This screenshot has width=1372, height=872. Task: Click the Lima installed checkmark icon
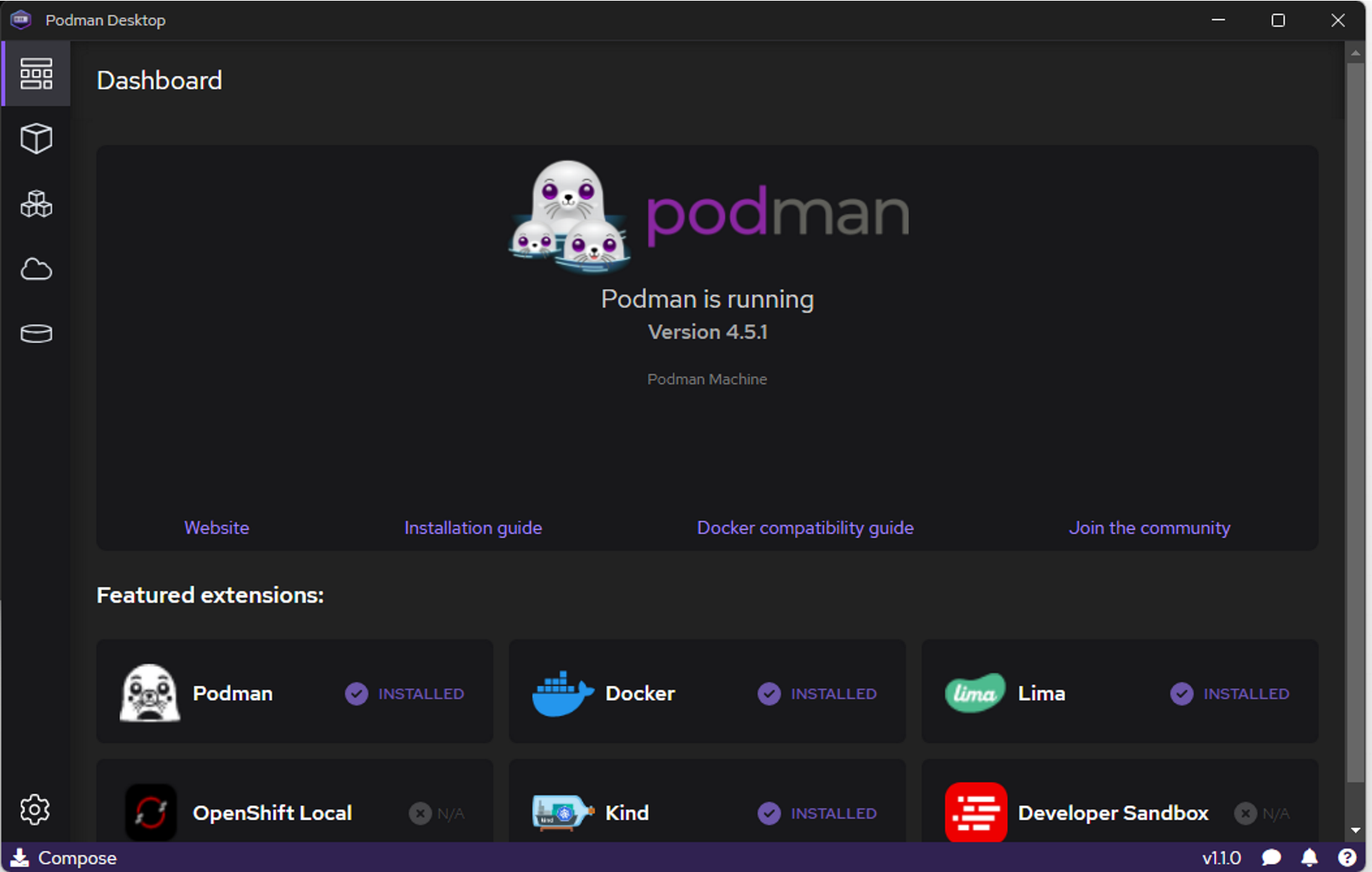(1182, 694)
